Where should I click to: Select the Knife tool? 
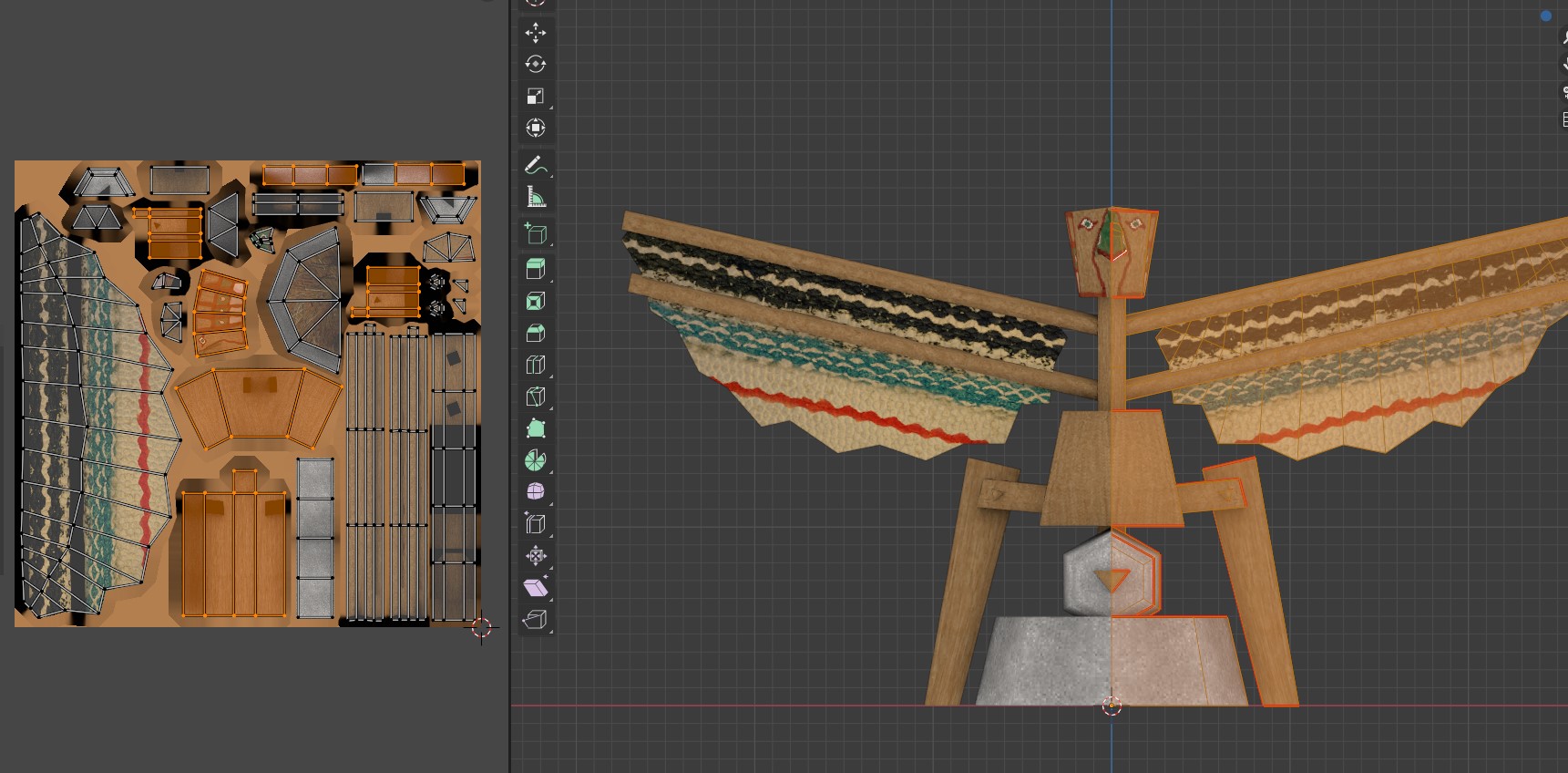click(536, 397)
